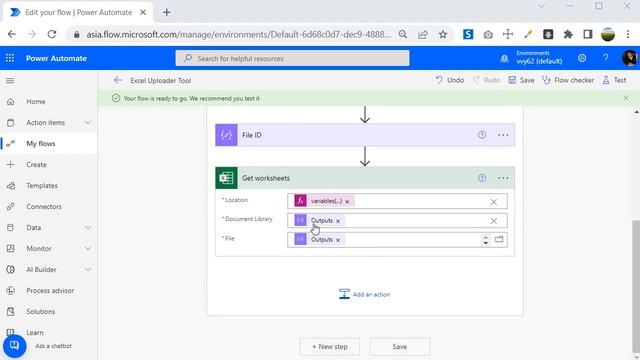Viewport: 640px width, 360px height.
Task: Click the Excel Uploader Tool flow title
Action: click(x=161, y=81)
